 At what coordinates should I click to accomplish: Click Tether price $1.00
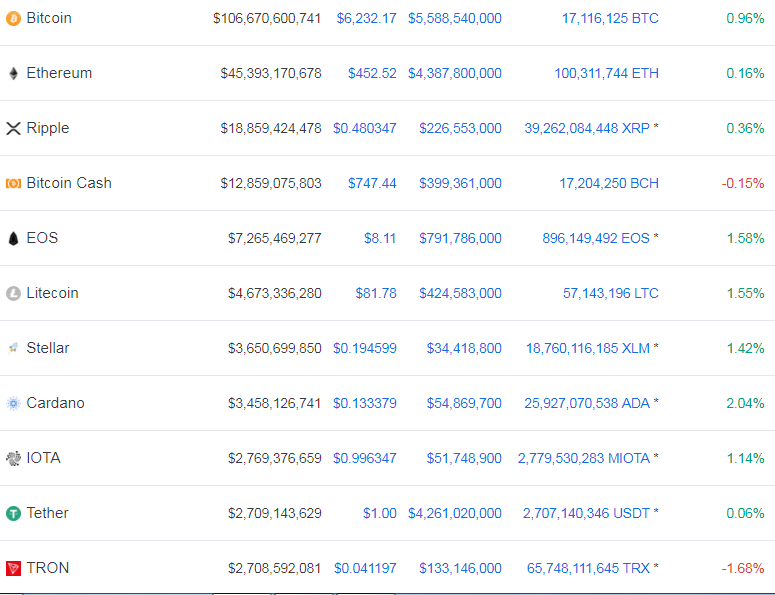[380, 513]
